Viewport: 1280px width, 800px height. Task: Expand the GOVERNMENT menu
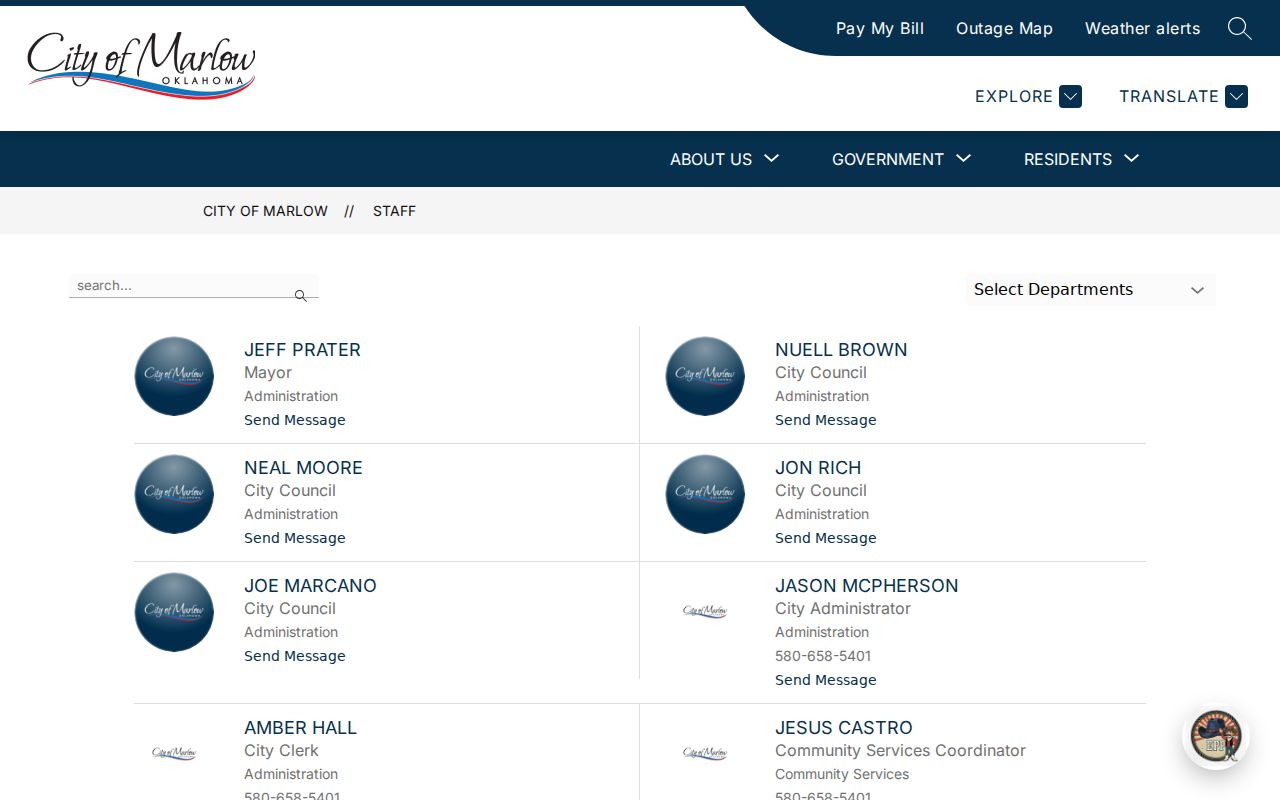[901, 159]
